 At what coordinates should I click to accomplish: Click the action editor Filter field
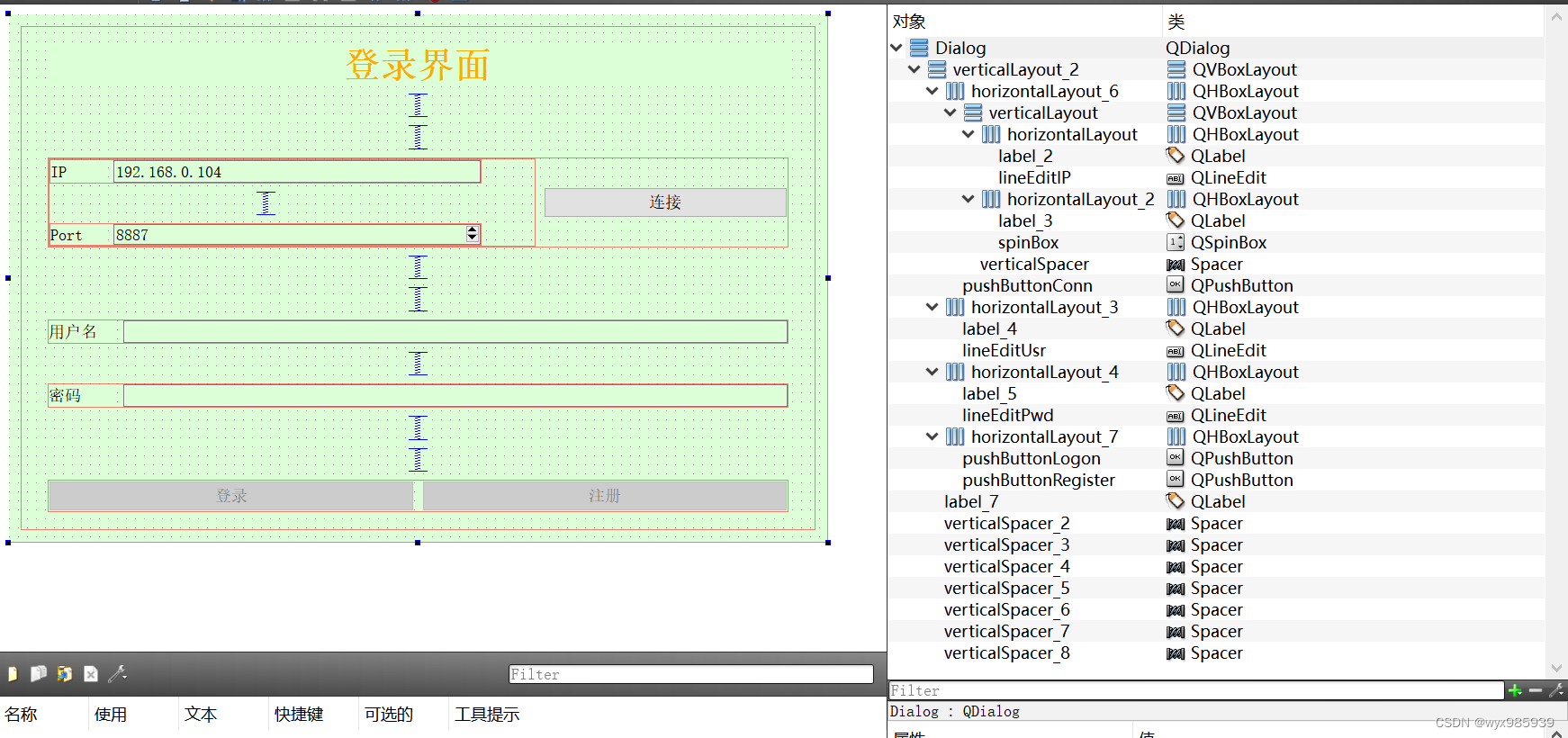click(691, 674)
